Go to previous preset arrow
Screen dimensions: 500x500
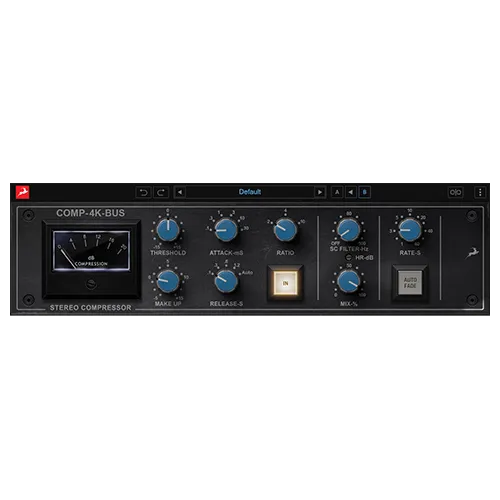point(180,192)
